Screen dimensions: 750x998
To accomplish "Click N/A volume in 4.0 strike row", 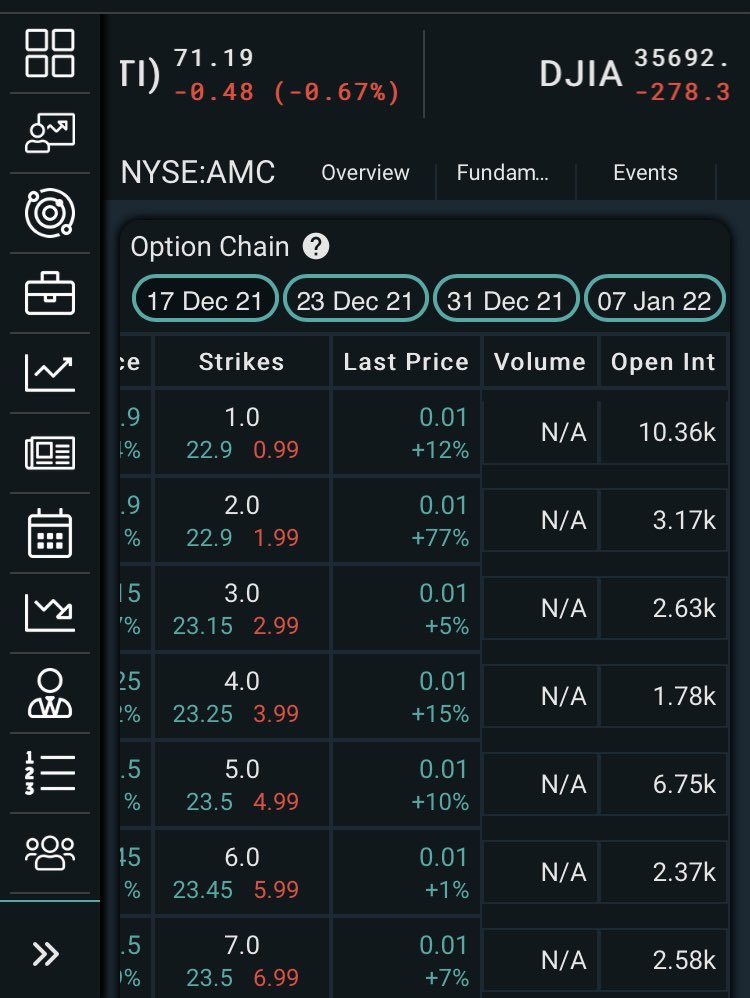I will tap(563, 696).
